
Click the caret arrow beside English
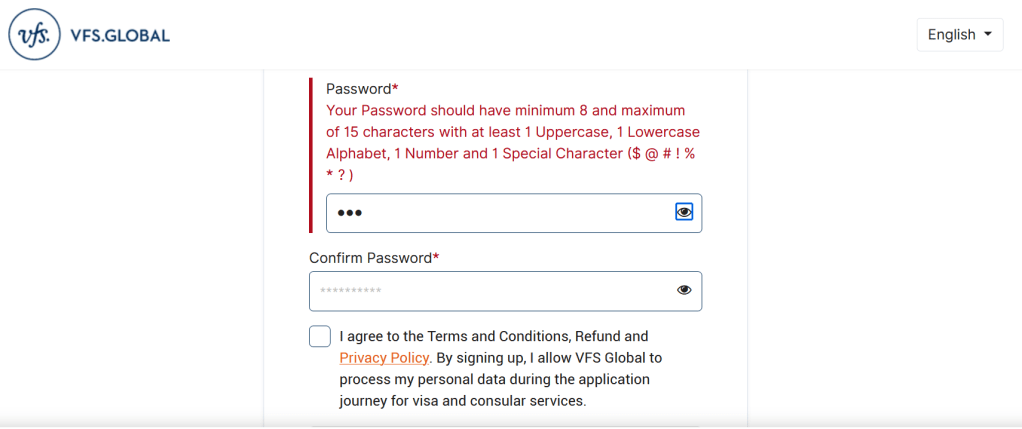(988, 34)
